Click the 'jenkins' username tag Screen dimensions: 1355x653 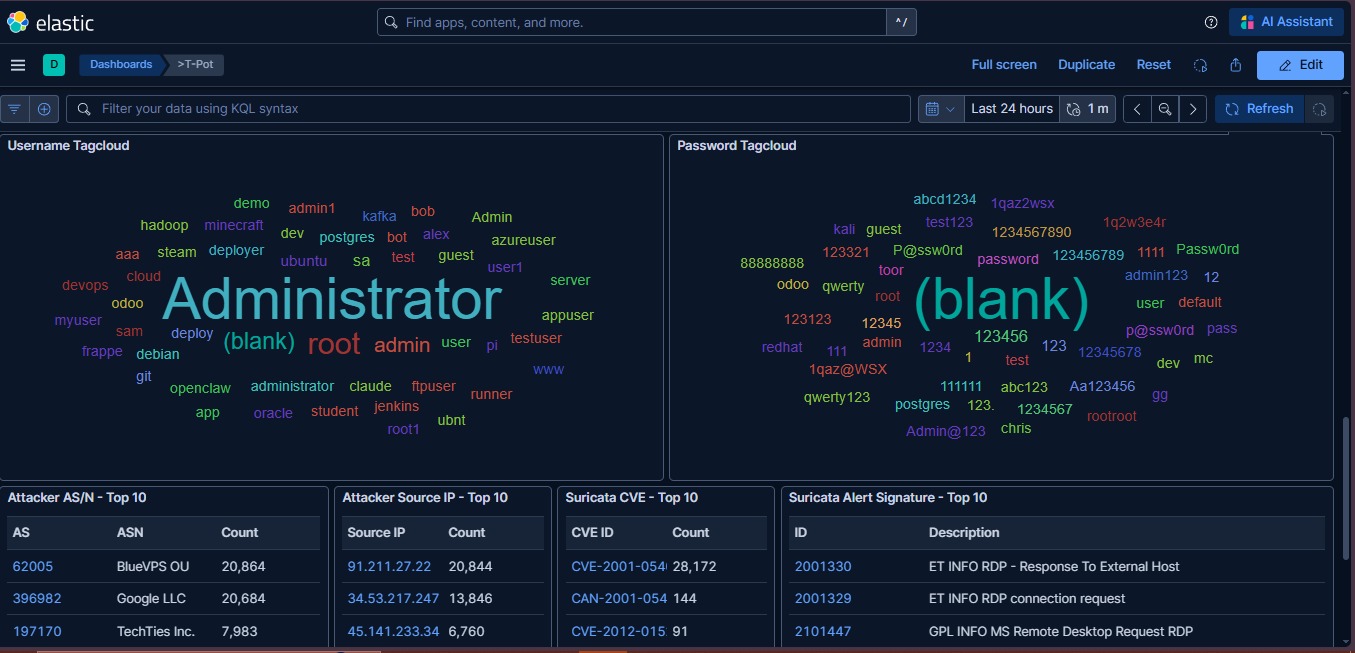[397, 406]
